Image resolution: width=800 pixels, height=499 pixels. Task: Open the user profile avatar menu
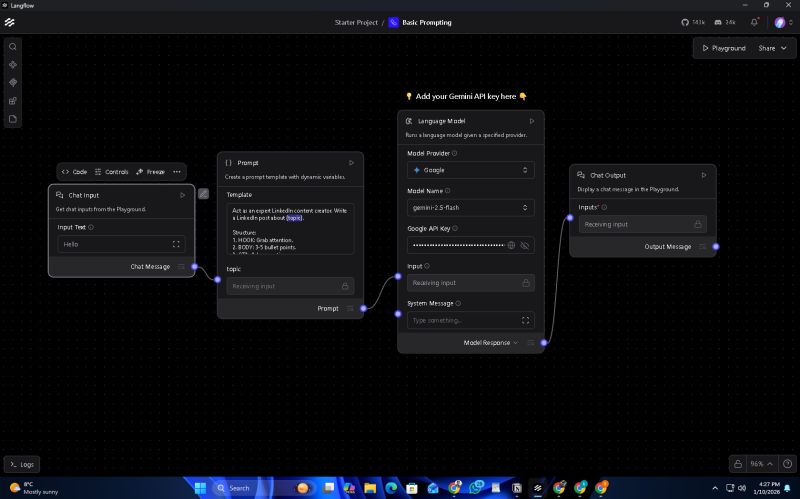[x=780, y=22]
